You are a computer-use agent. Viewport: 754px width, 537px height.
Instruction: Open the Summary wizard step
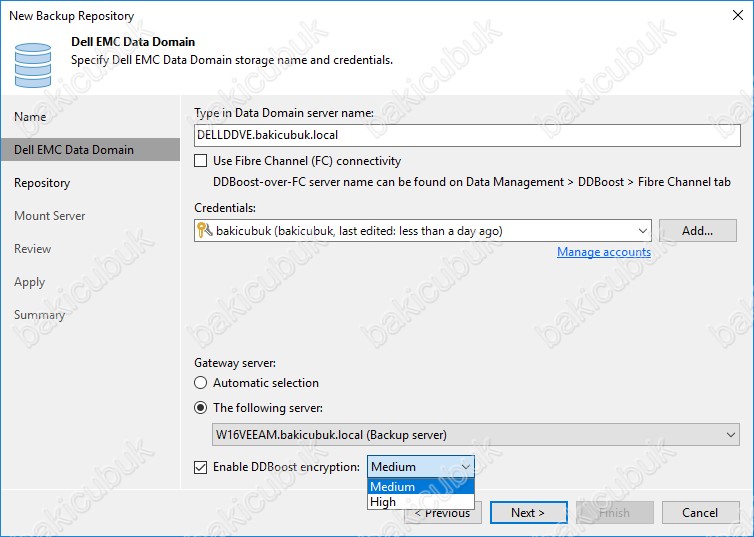click(39, 315)
